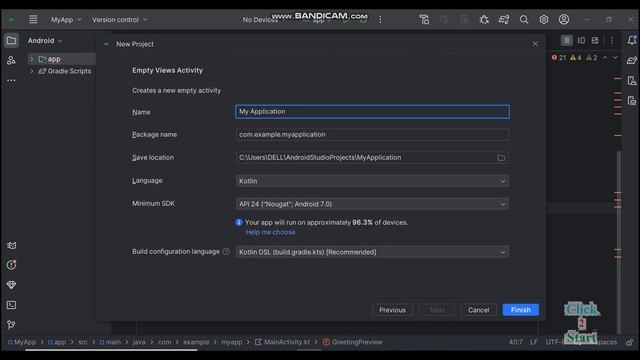The height and width of the screenshot is (360, 640).
Task: Open Search Everywhere magnifier
Action: [524, 20]
